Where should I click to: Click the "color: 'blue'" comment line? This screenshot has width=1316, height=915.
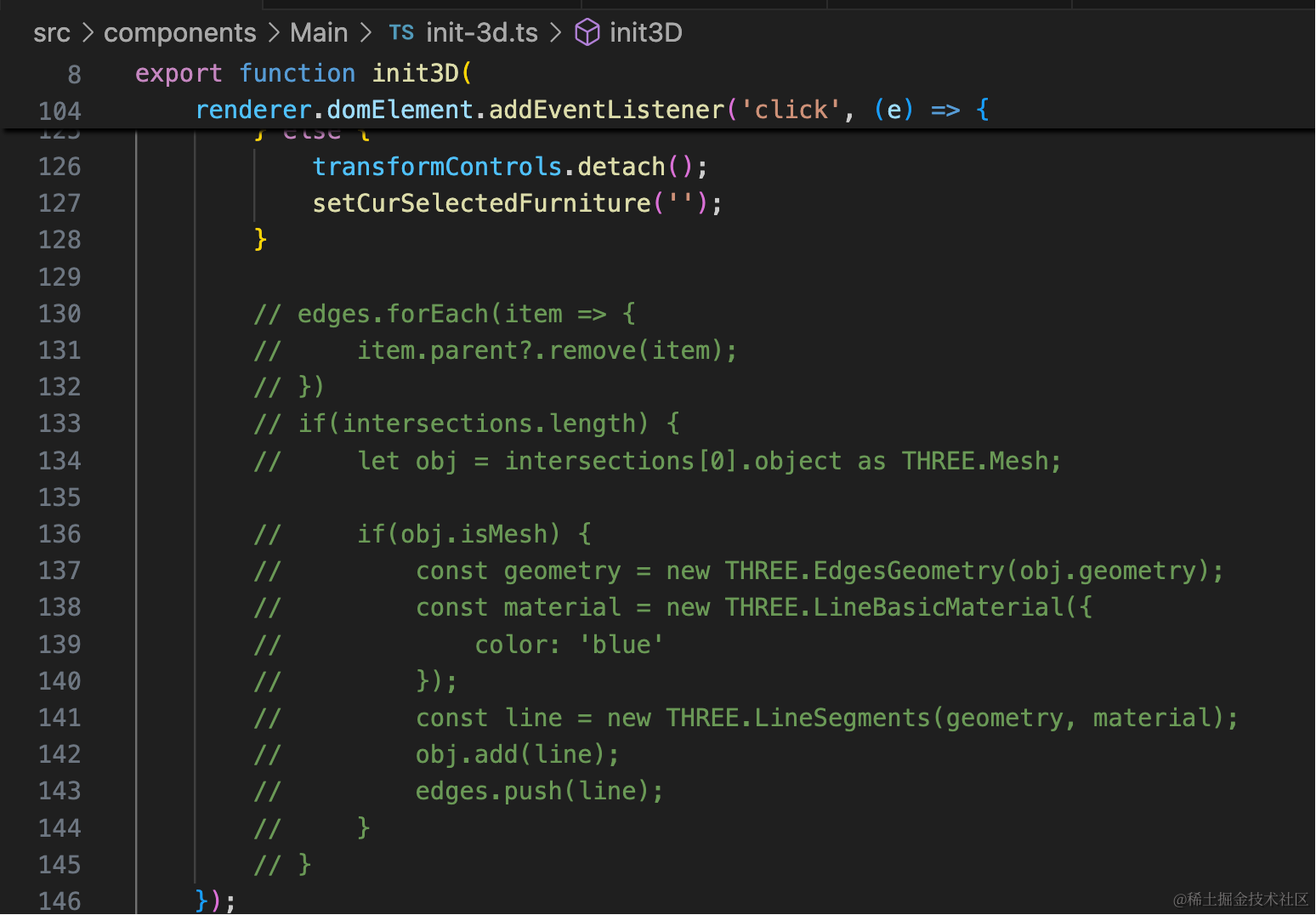(569, 645)
